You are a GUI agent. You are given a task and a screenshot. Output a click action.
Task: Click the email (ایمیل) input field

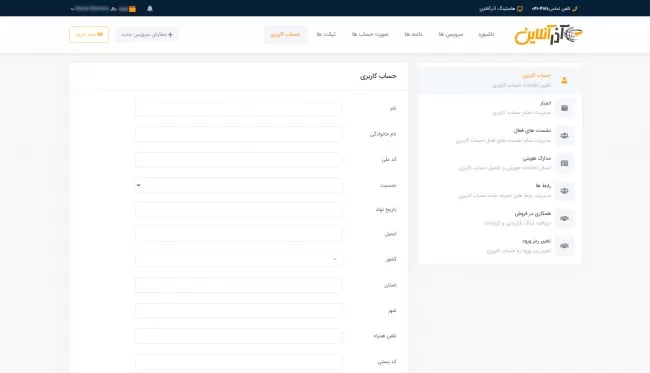(x=239, y=234)
